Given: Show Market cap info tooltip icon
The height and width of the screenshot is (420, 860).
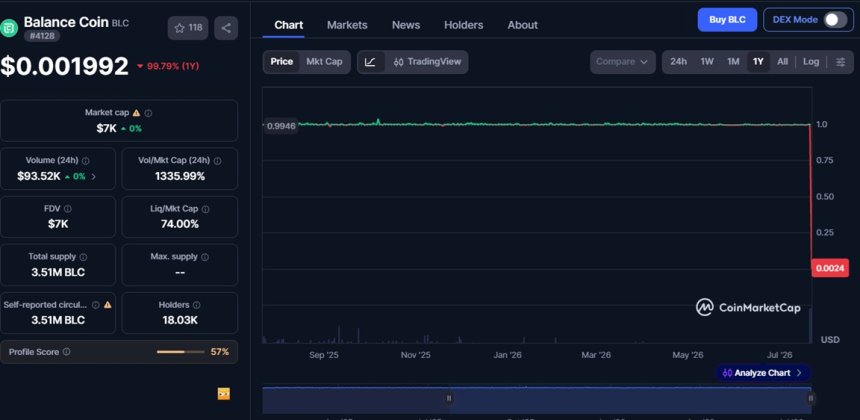Looking at the screenshot, I should (x=149, y=113).
